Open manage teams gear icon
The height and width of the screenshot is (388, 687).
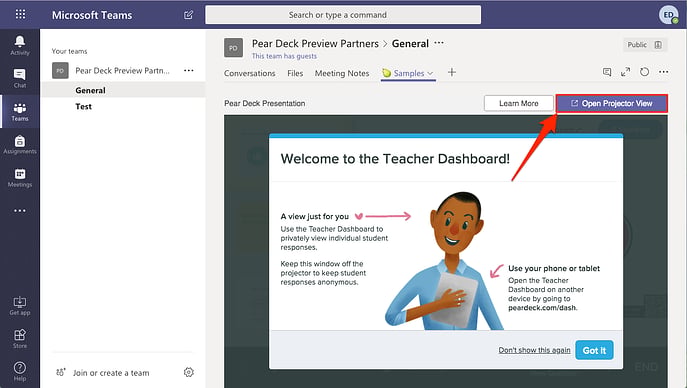pos(189,372)
